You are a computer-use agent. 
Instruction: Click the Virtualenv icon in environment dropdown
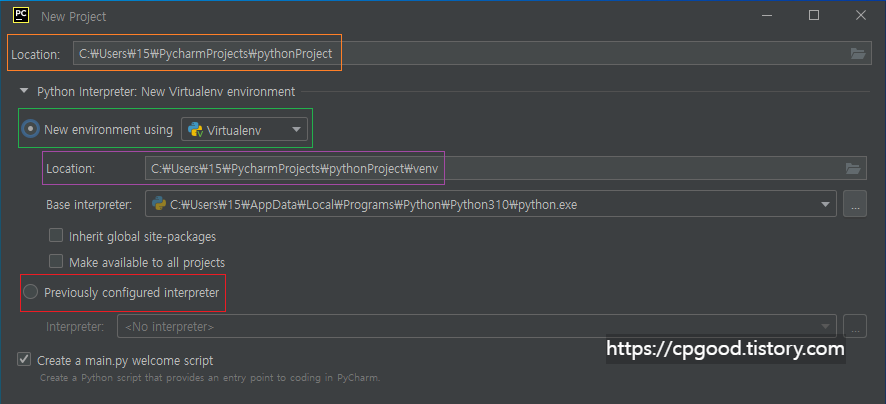coord(196,129)
